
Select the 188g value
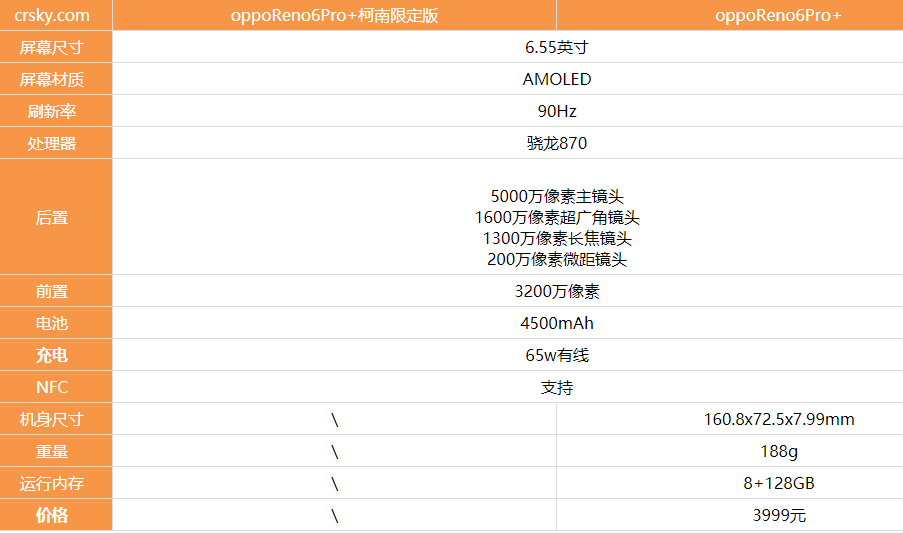779,451
